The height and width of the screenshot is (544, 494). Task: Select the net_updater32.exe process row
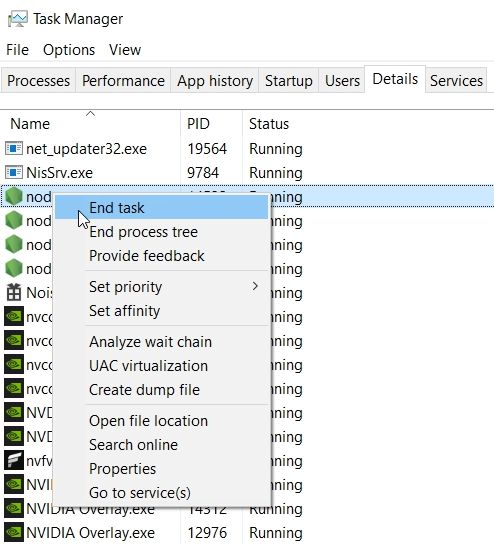(247, 149)
